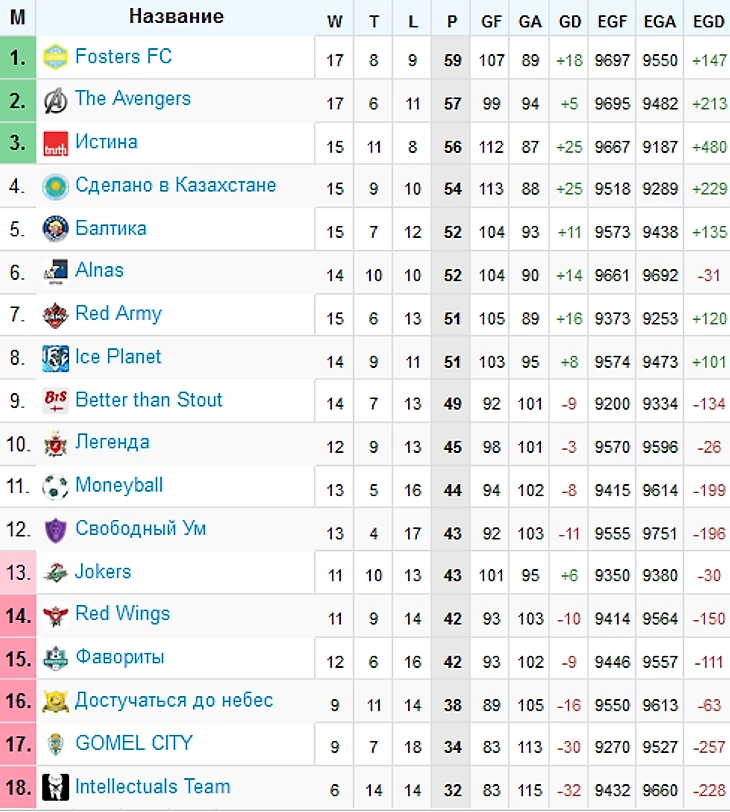Open the Red Army team link
Viewport: 730px width, 812px height.
click(x=119, y=314)
